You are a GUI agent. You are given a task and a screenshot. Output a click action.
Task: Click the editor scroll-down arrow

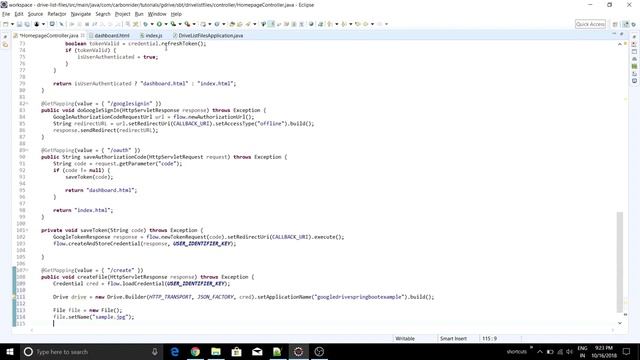(620, 323)
